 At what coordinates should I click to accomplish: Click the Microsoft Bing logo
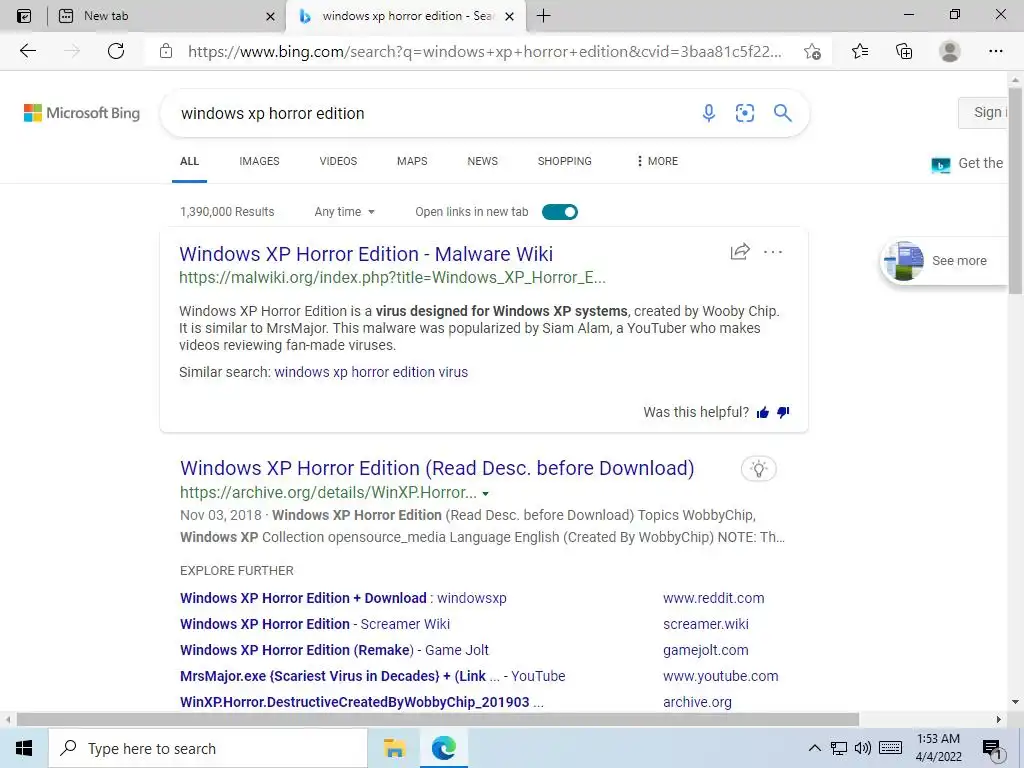[x=82, y=113]
